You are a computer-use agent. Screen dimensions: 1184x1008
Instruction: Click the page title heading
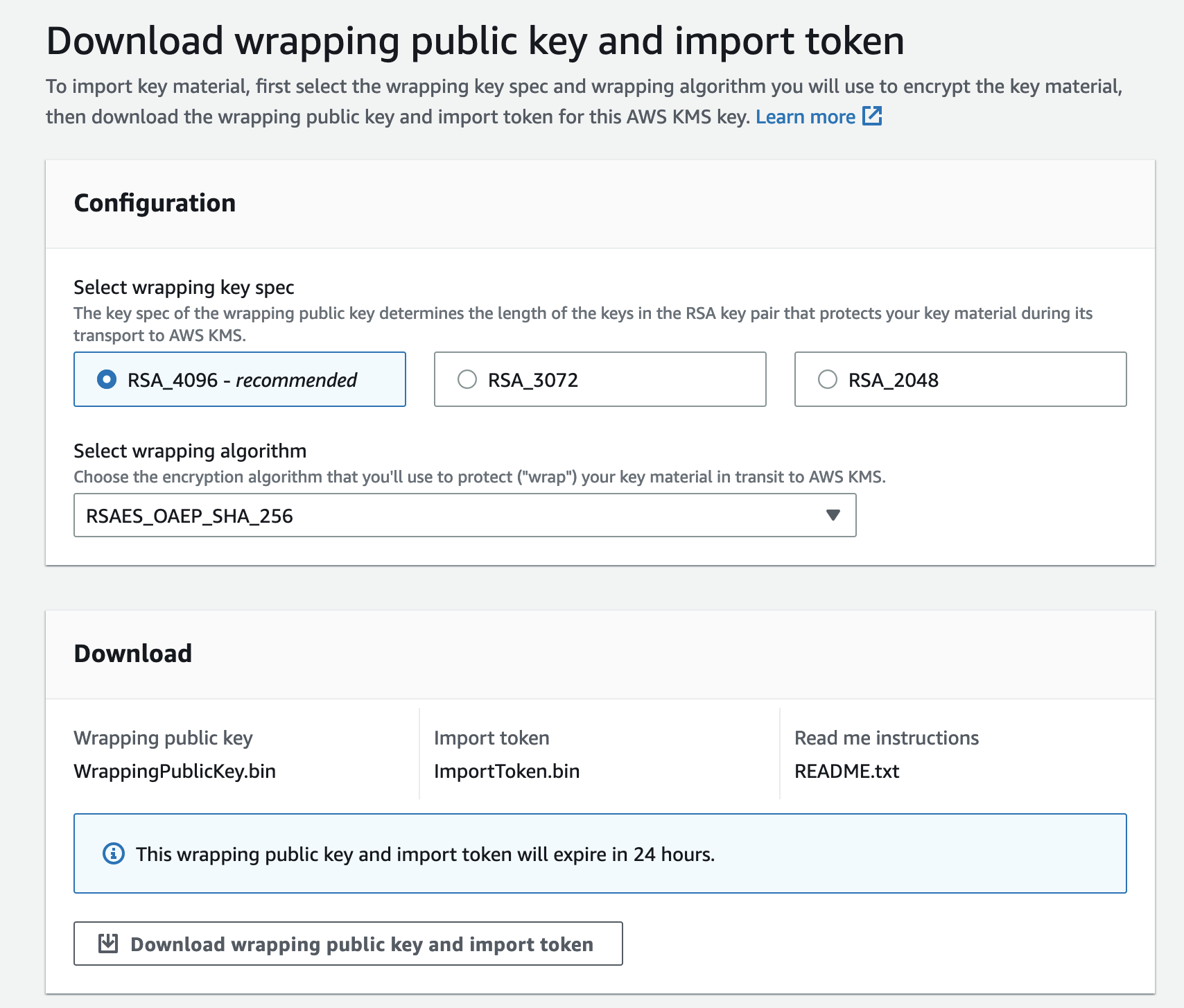coord(475,41)
